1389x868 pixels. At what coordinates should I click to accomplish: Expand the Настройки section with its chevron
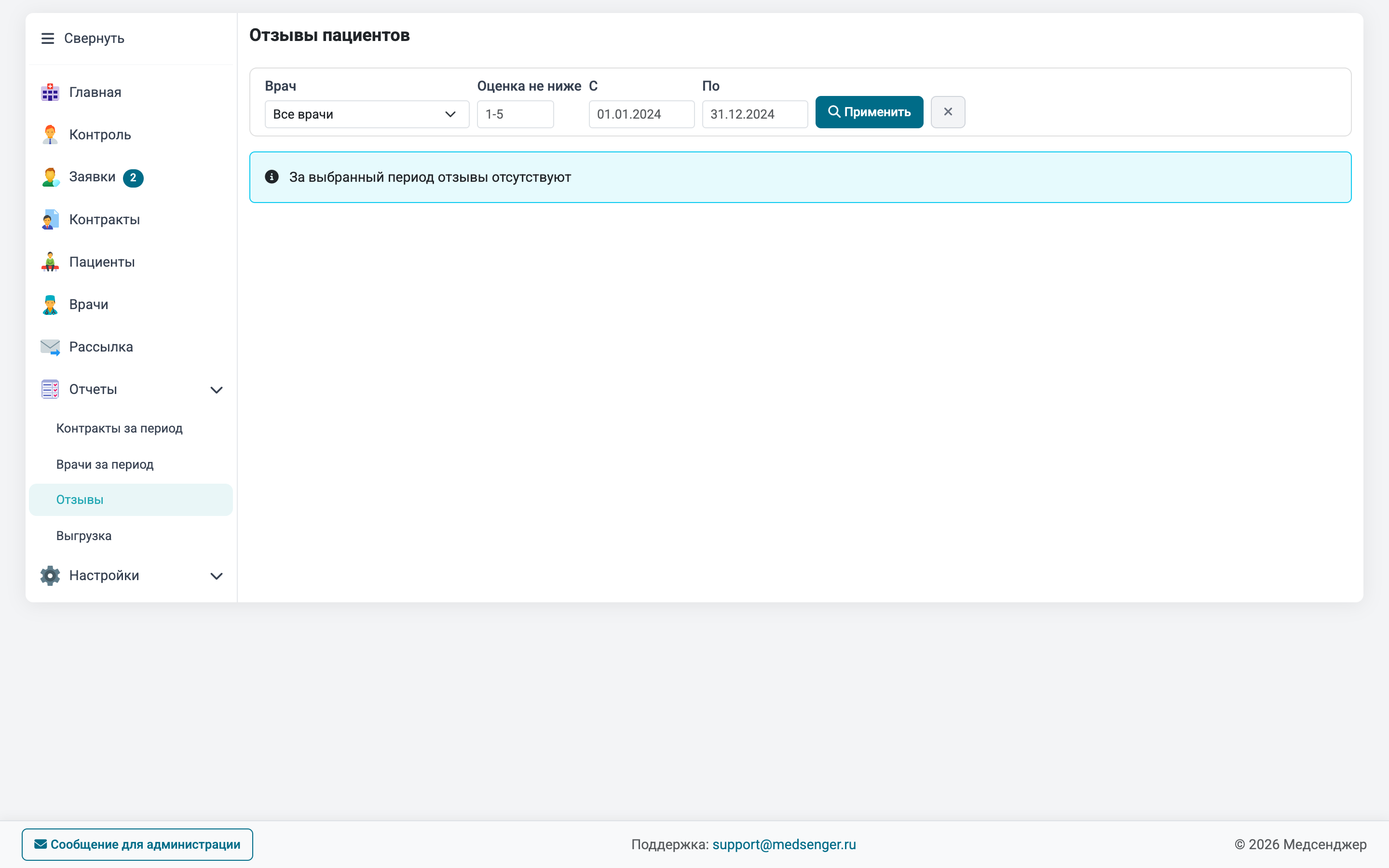217,576
